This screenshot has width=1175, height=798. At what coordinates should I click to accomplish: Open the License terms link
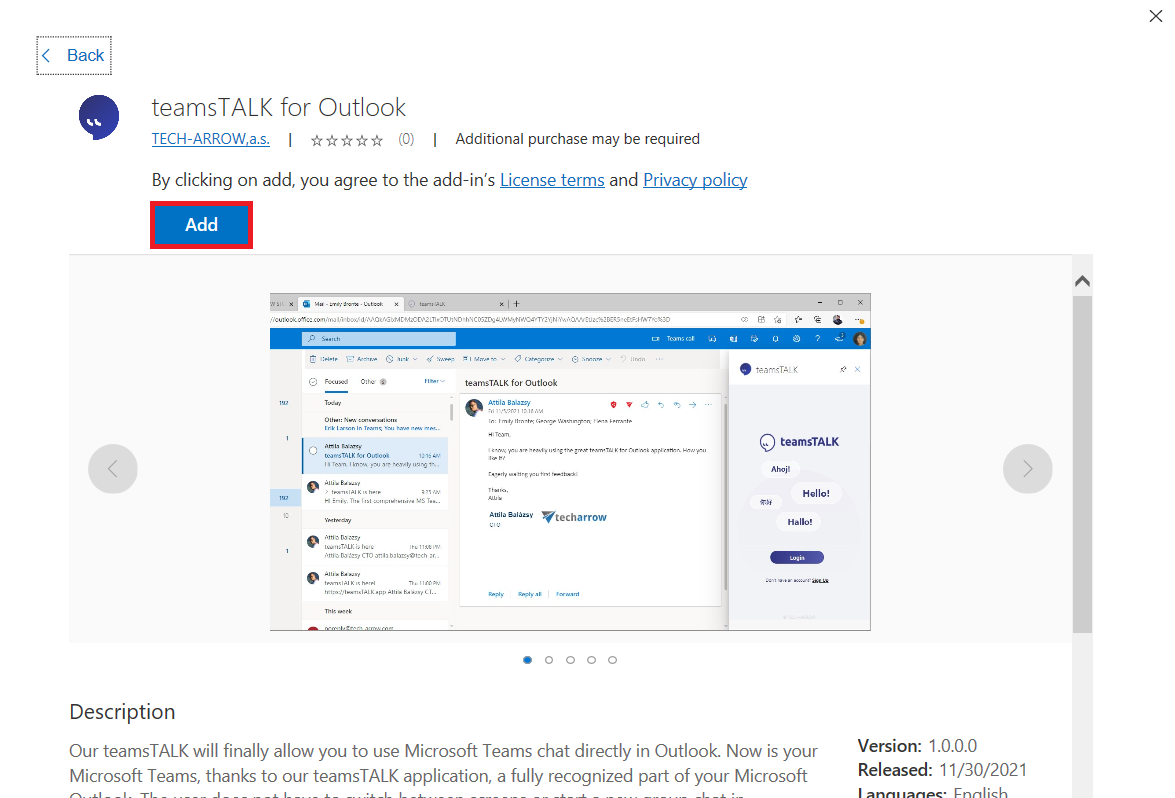point(551,180)
